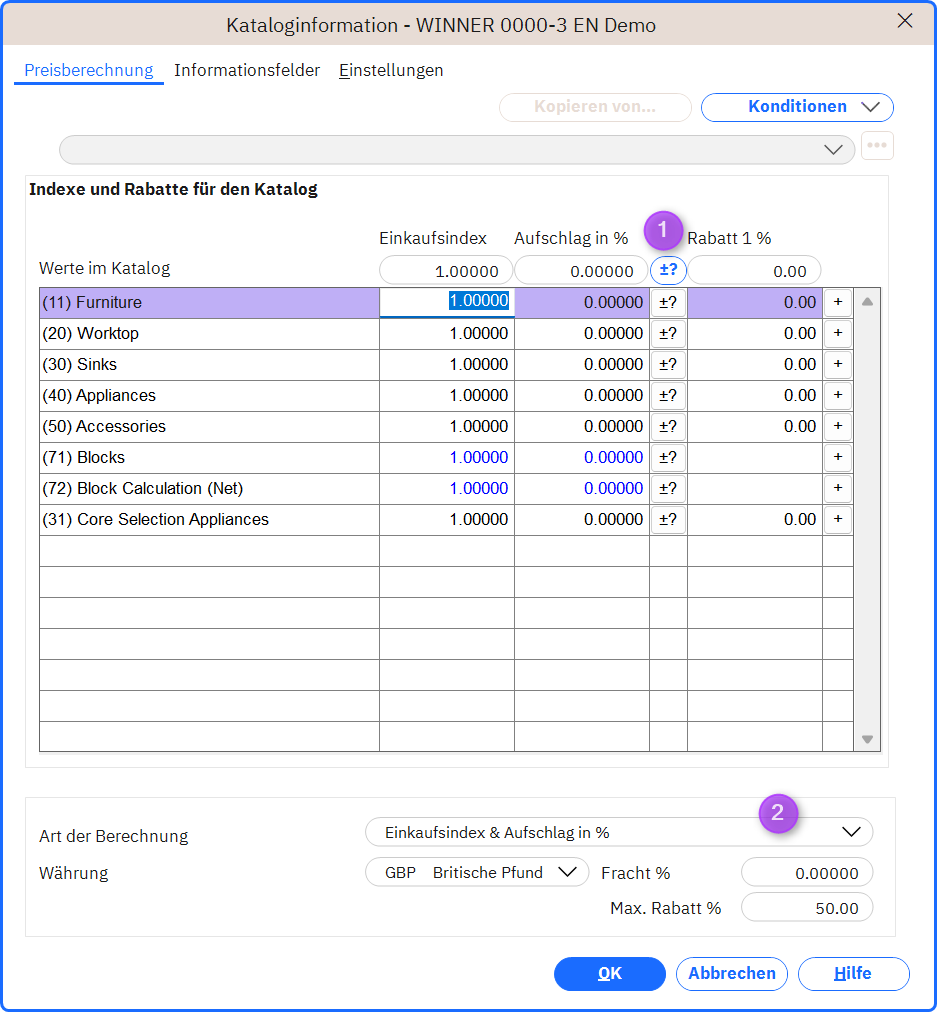Open the Einstellungen tab

click(x=391, y=70)
